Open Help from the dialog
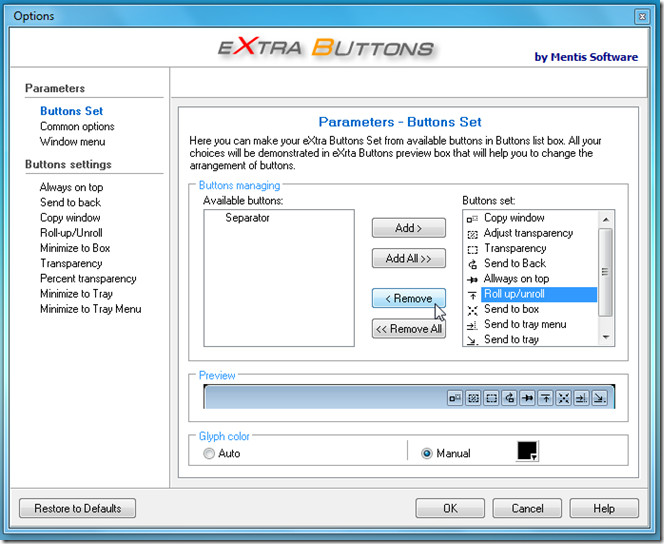This screenshot has height=544, width=664. pos(604,508)
